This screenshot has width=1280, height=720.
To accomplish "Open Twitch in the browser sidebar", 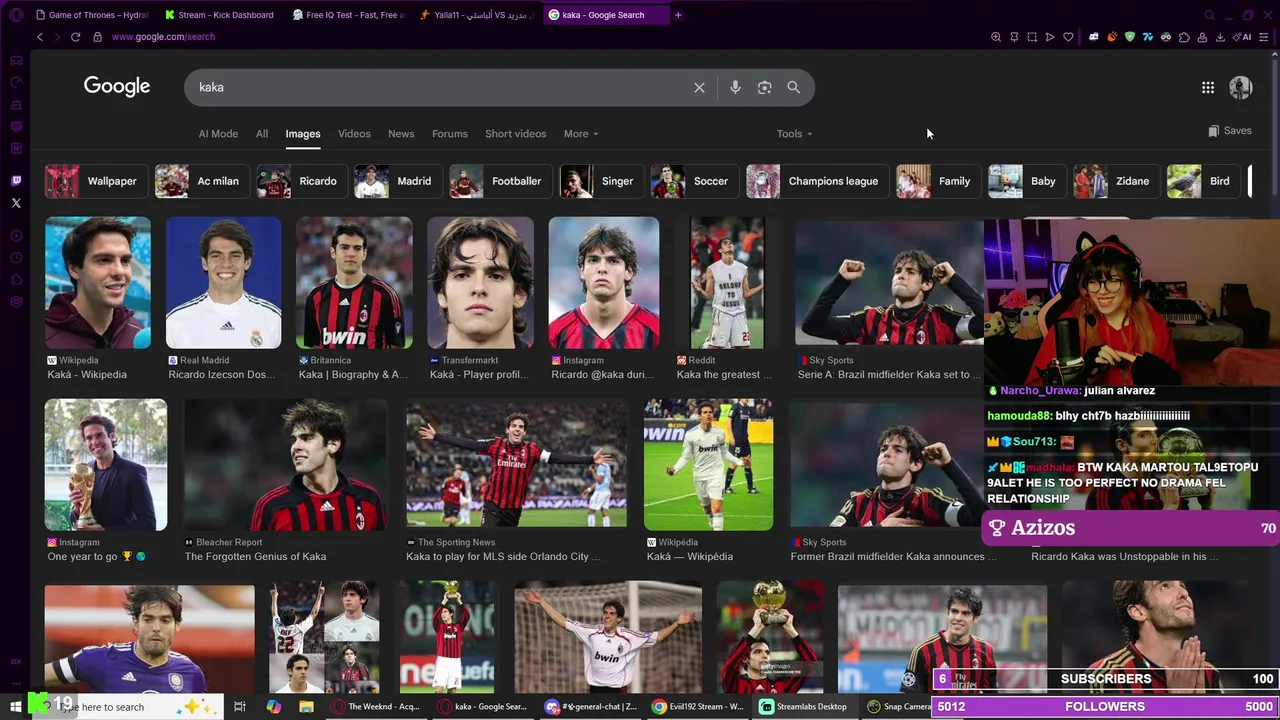I will pyautogui.click(x=16, y=181).
